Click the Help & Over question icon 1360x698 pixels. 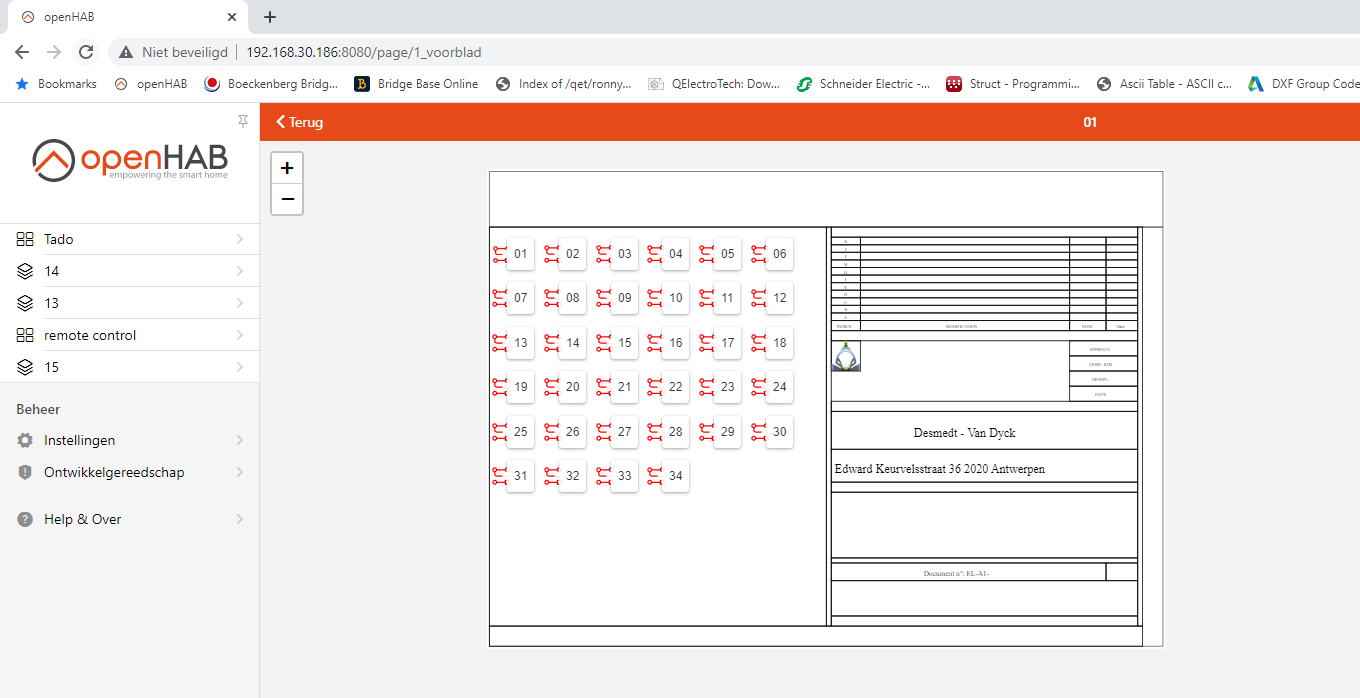25,519
